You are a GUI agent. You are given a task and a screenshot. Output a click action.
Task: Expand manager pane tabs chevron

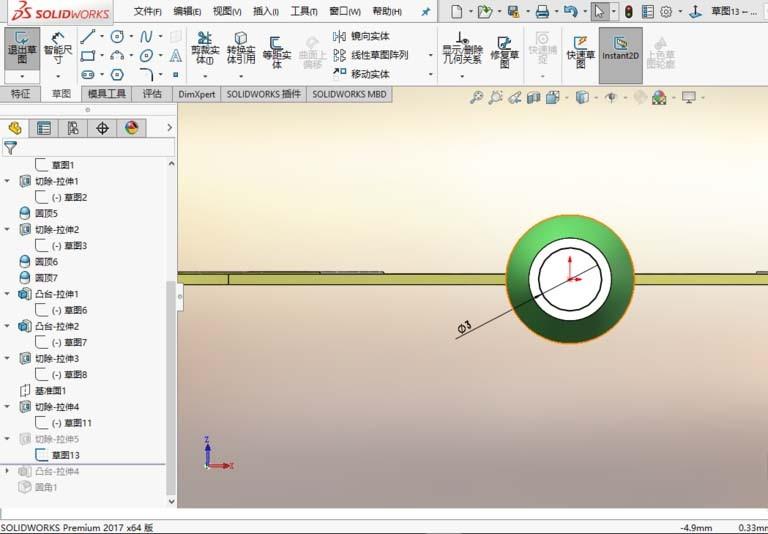[169, 128]
